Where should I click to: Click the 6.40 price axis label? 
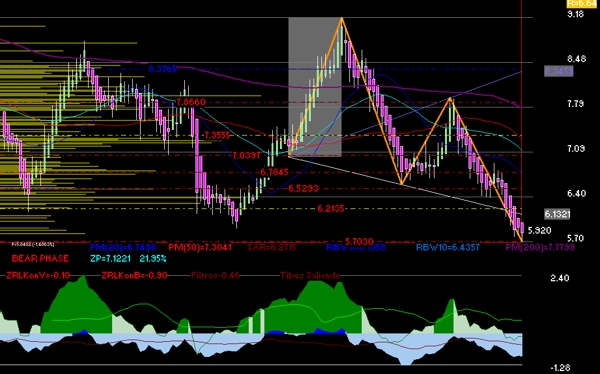point(576,193)
